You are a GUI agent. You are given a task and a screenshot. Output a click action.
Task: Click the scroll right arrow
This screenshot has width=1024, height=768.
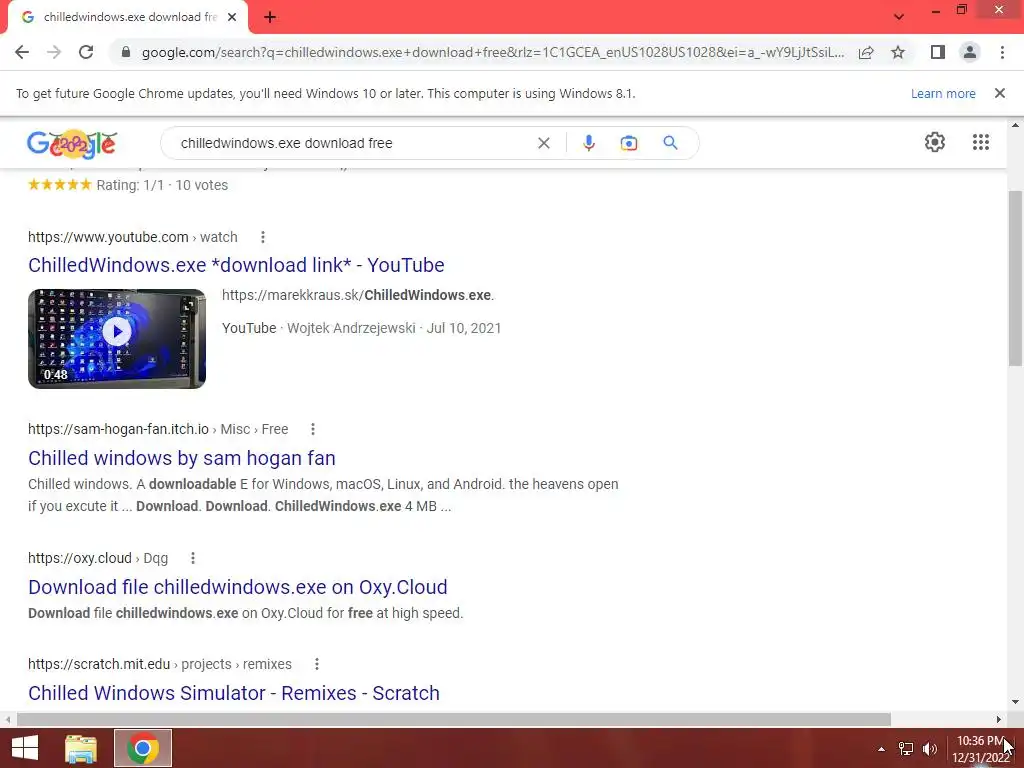click(x=999, y=719)
